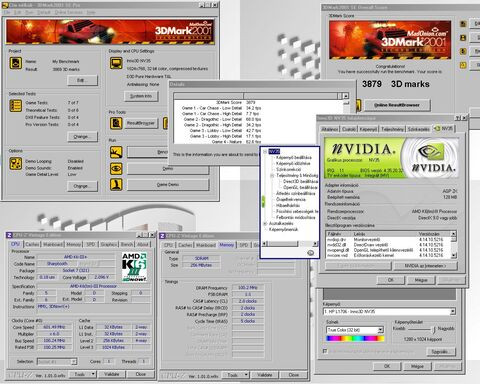The image size is (480, 384).
Task: Click the Selected Tests checklist icon
Action: [16, 106]
